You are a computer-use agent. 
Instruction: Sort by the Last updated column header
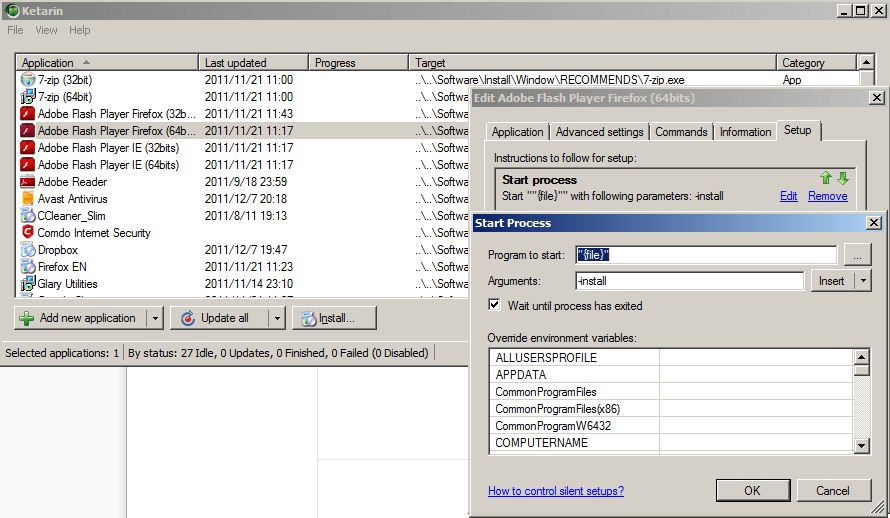tap(253, 62)
